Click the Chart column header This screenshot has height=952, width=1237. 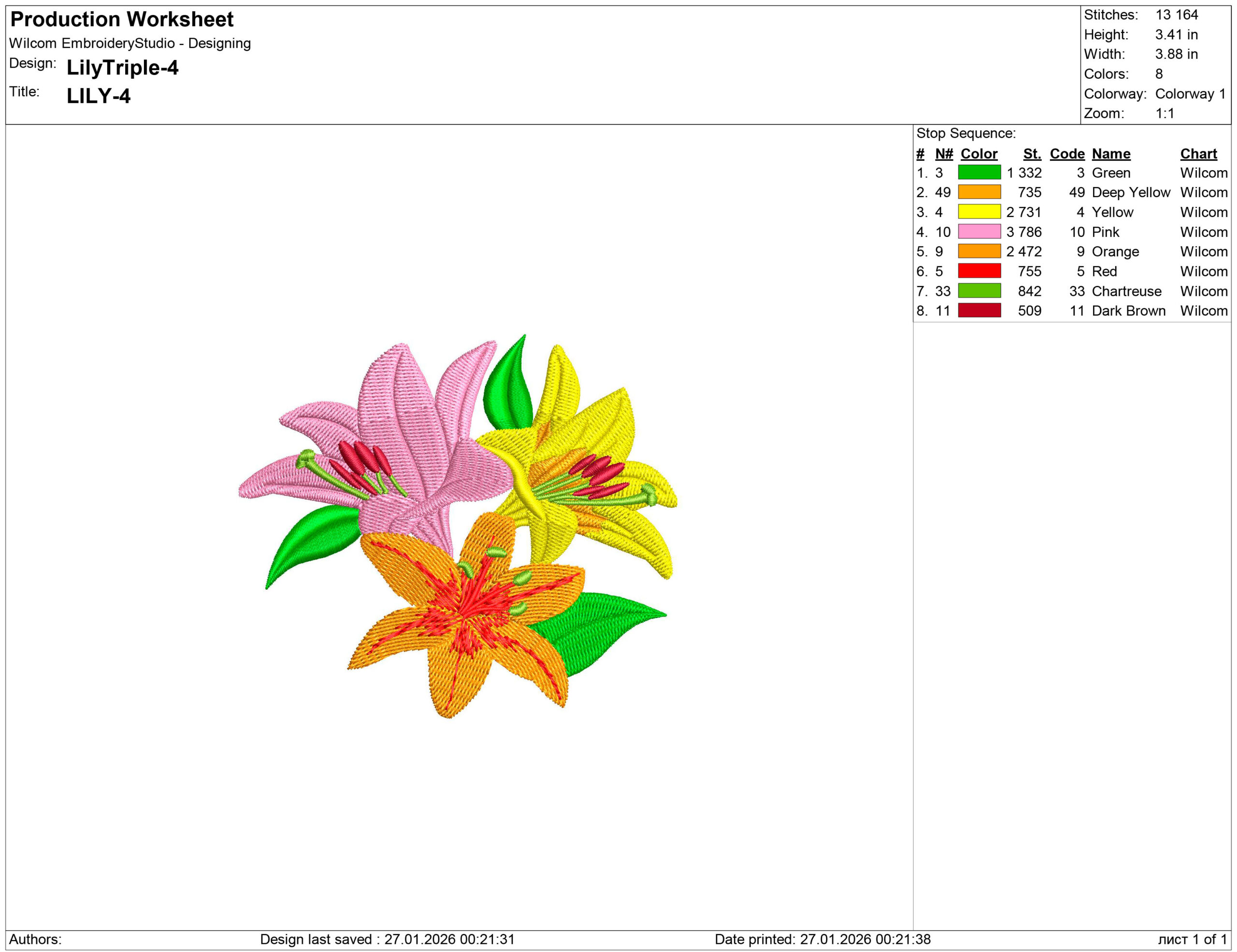(1198, 154)
